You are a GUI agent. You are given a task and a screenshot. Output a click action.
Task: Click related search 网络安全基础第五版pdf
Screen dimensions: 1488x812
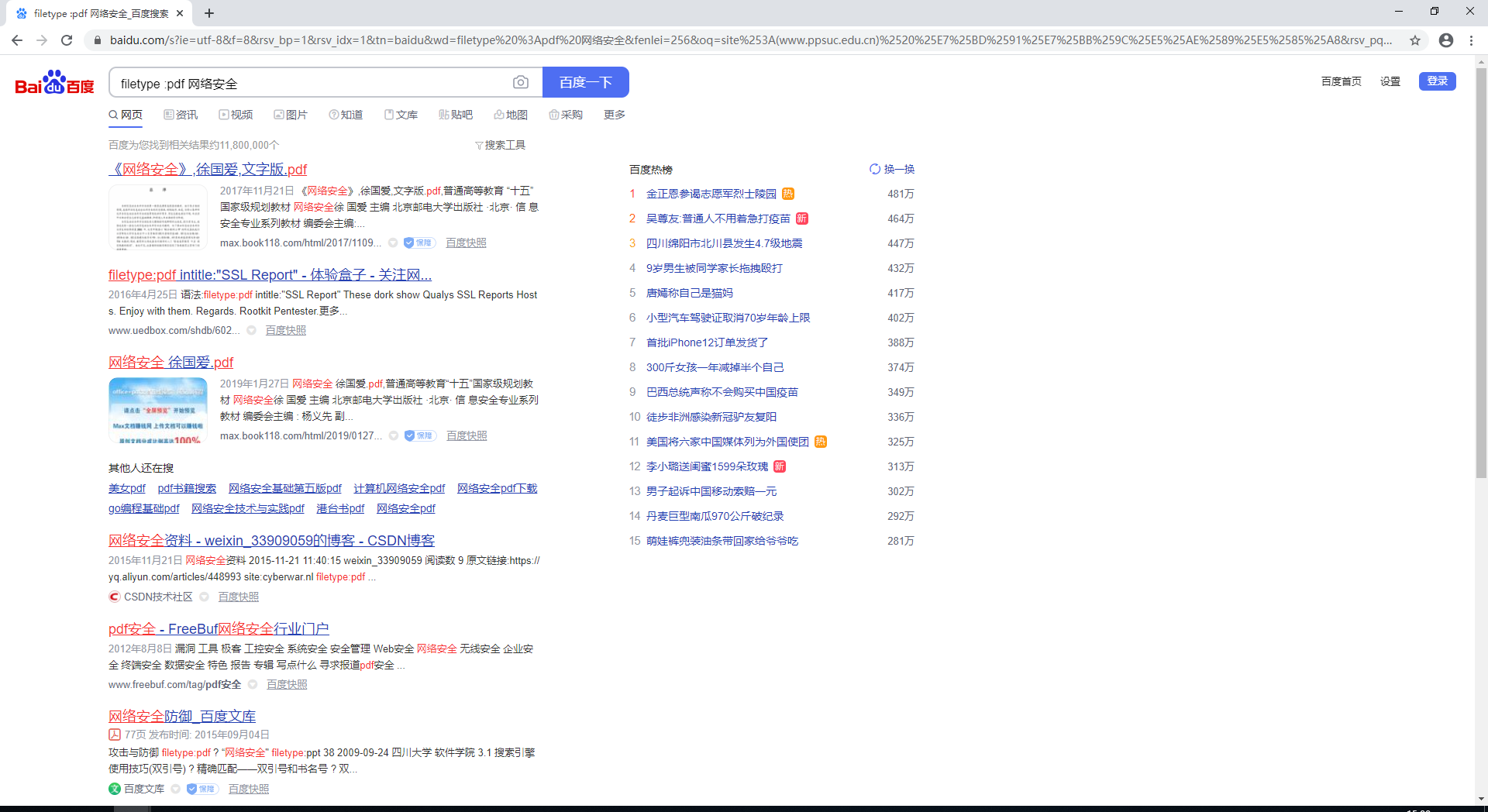coord(285,488)
